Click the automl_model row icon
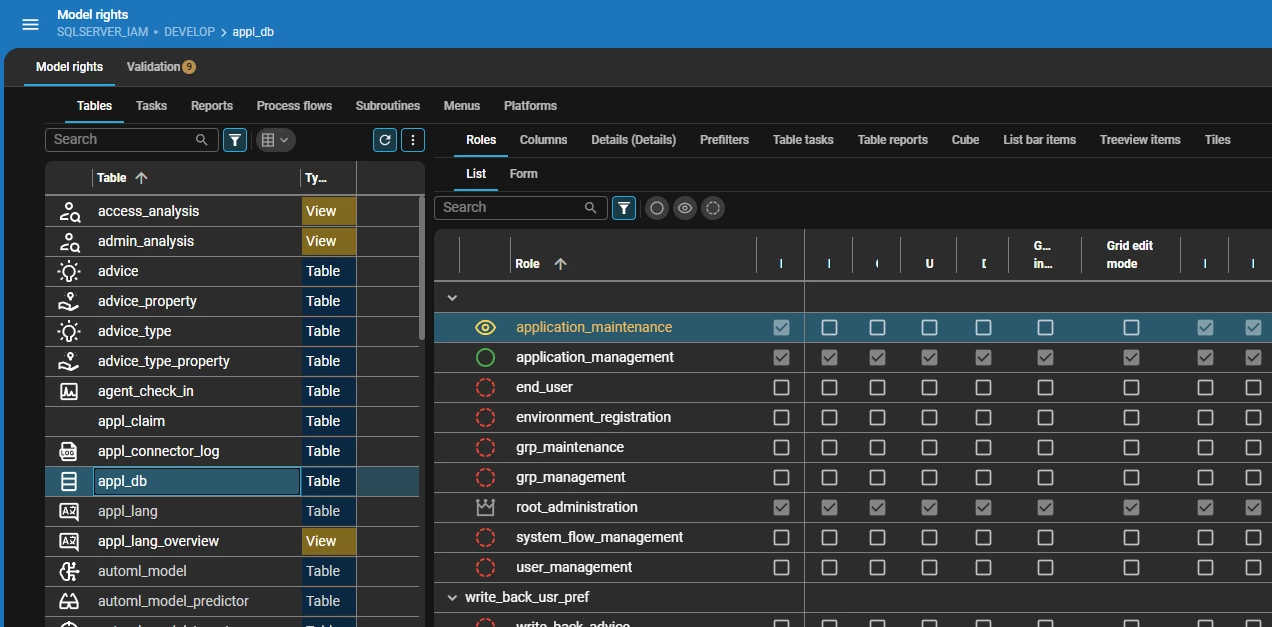Viewport: 1272px width, 627px height. point(69,571)
